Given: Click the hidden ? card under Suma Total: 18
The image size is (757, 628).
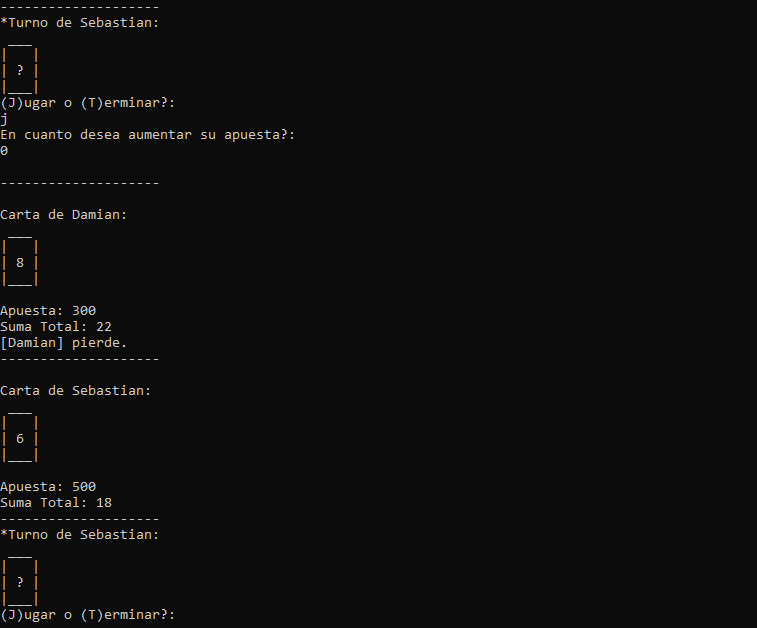Looking at the screenshot, I should point(20,582).
